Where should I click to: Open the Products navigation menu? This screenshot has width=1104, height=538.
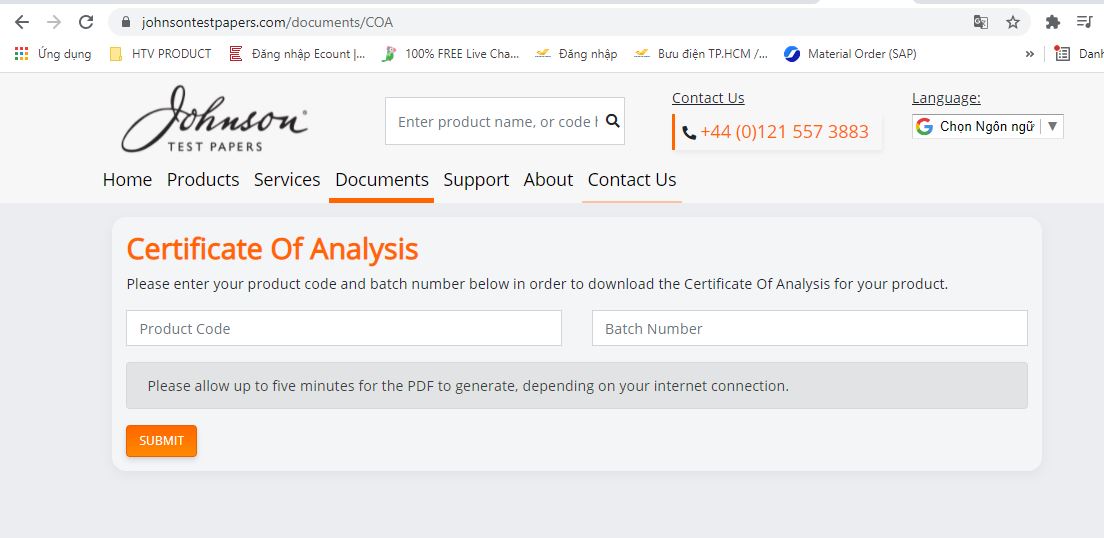point(203,180)
